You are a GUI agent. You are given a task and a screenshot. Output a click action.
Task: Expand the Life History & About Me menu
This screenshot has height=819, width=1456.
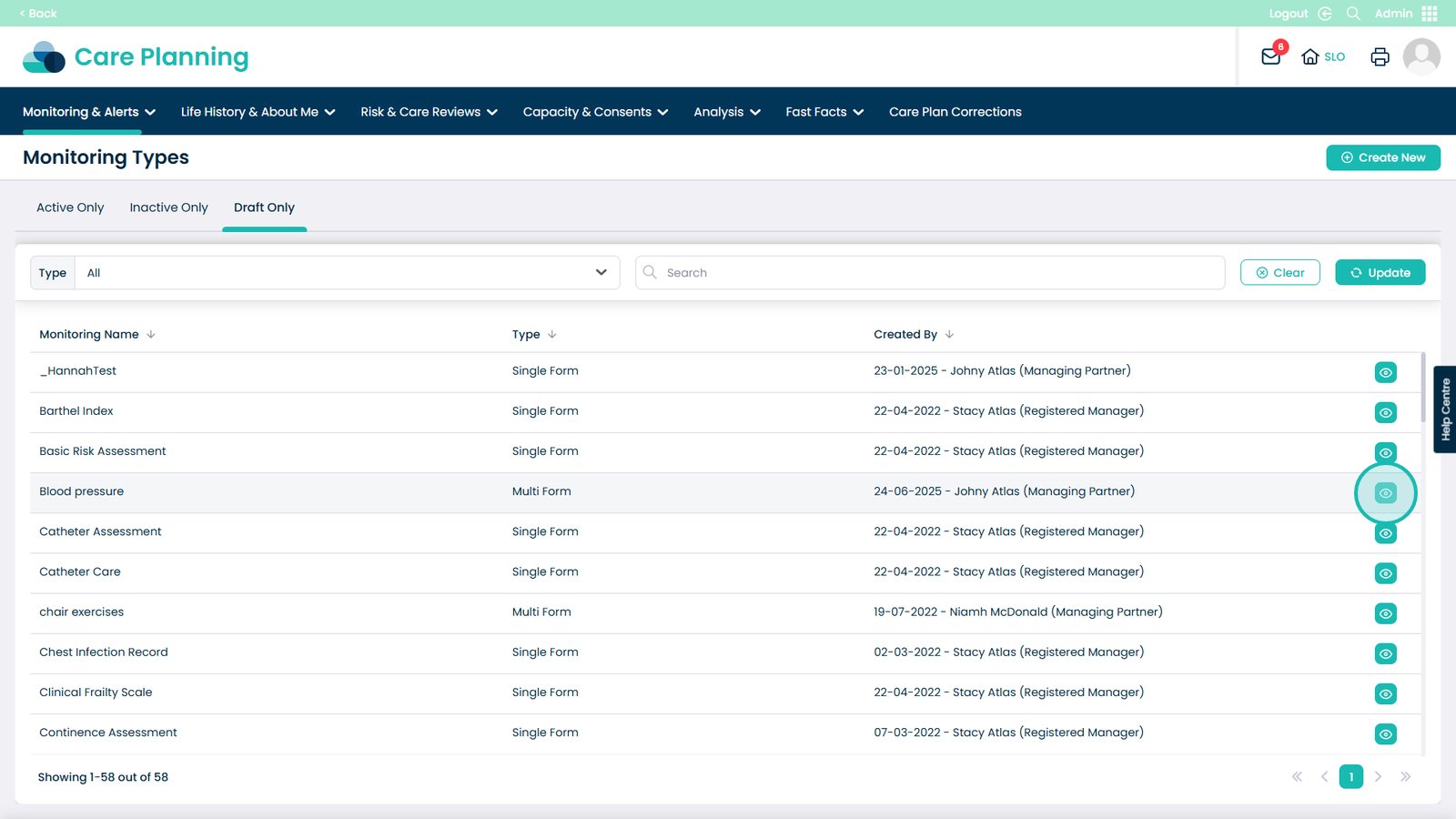pyautogui.click(x=258, y=112)
